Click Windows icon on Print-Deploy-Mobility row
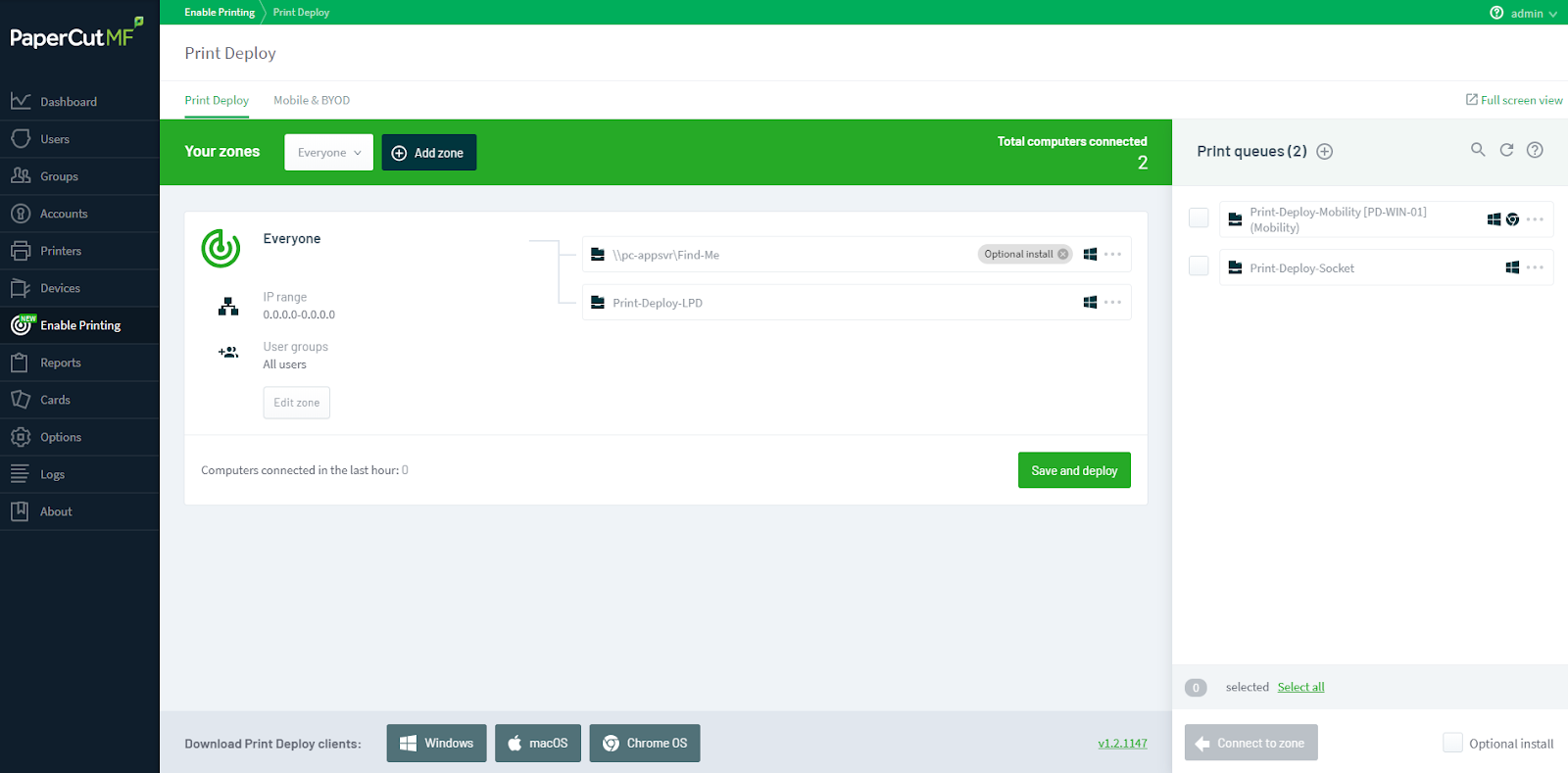 point(1494,219)
